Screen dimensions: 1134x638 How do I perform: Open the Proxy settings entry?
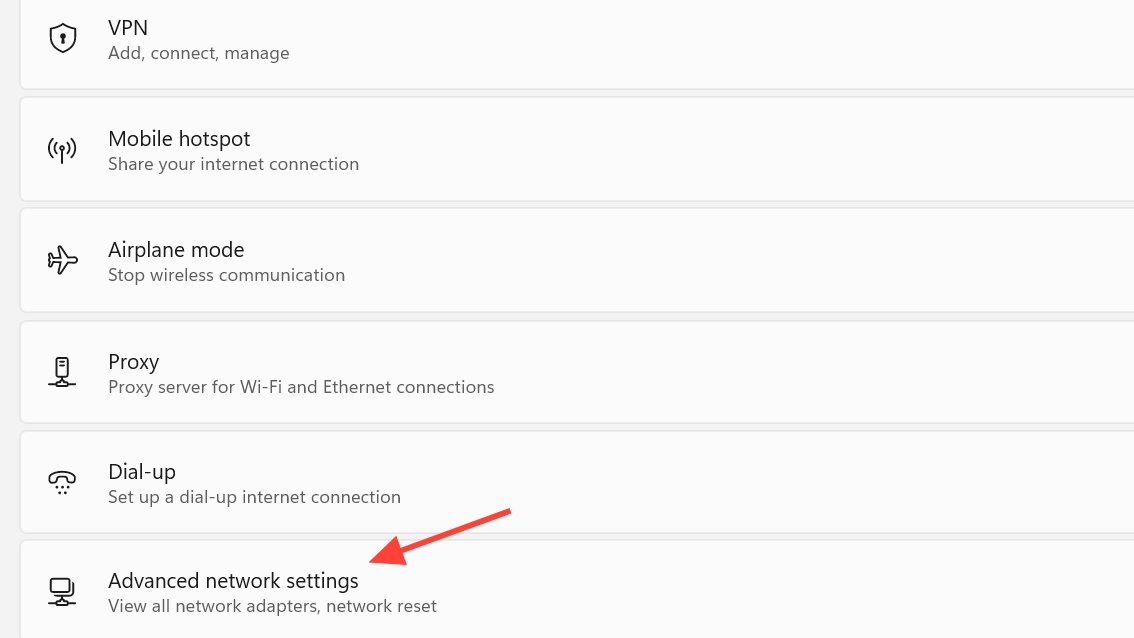point(134,362)
